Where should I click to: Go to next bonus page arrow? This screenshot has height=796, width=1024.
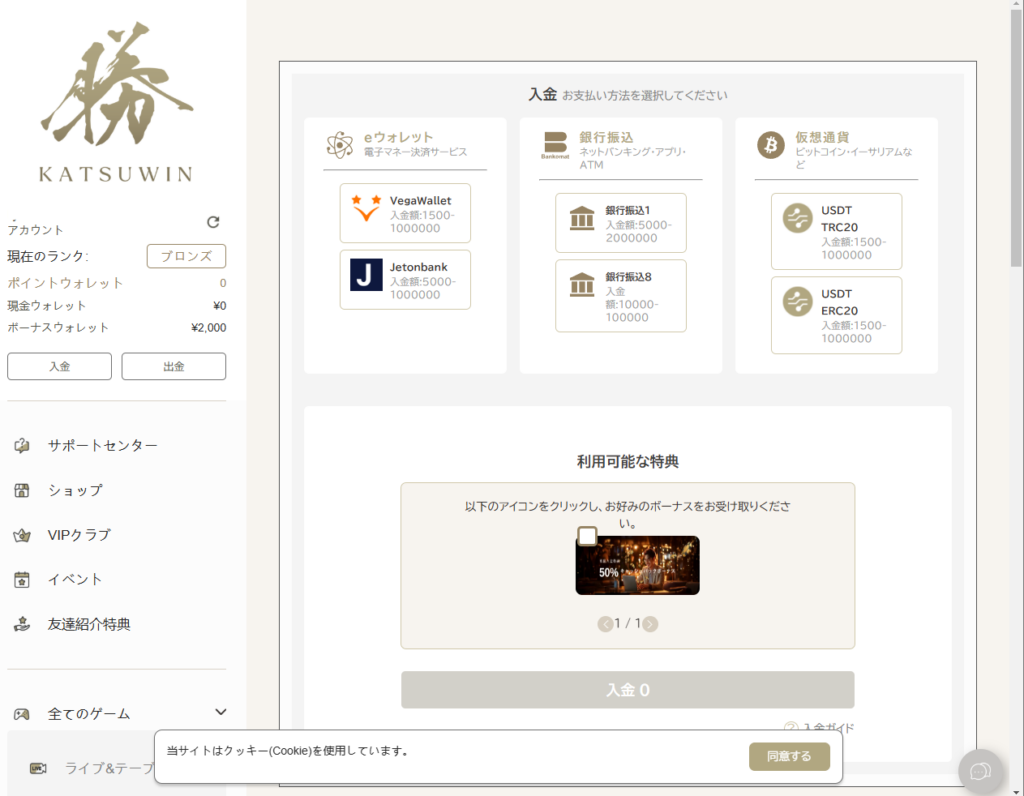(x=650, y=624)
